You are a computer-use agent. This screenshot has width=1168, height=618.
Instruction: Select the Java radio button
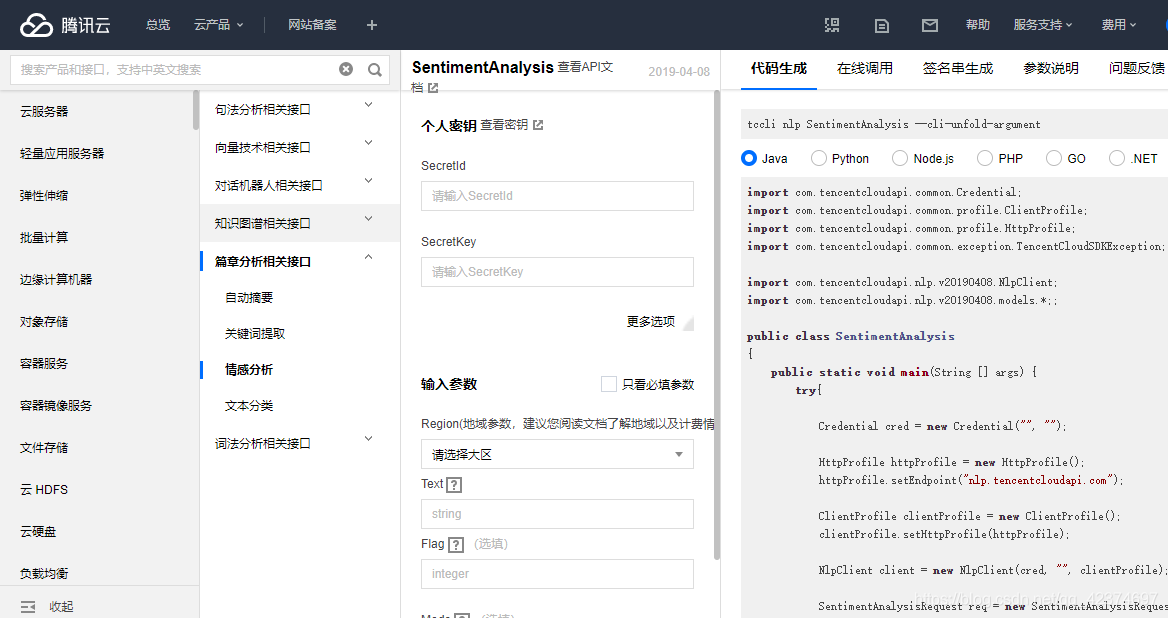(749, 158)
